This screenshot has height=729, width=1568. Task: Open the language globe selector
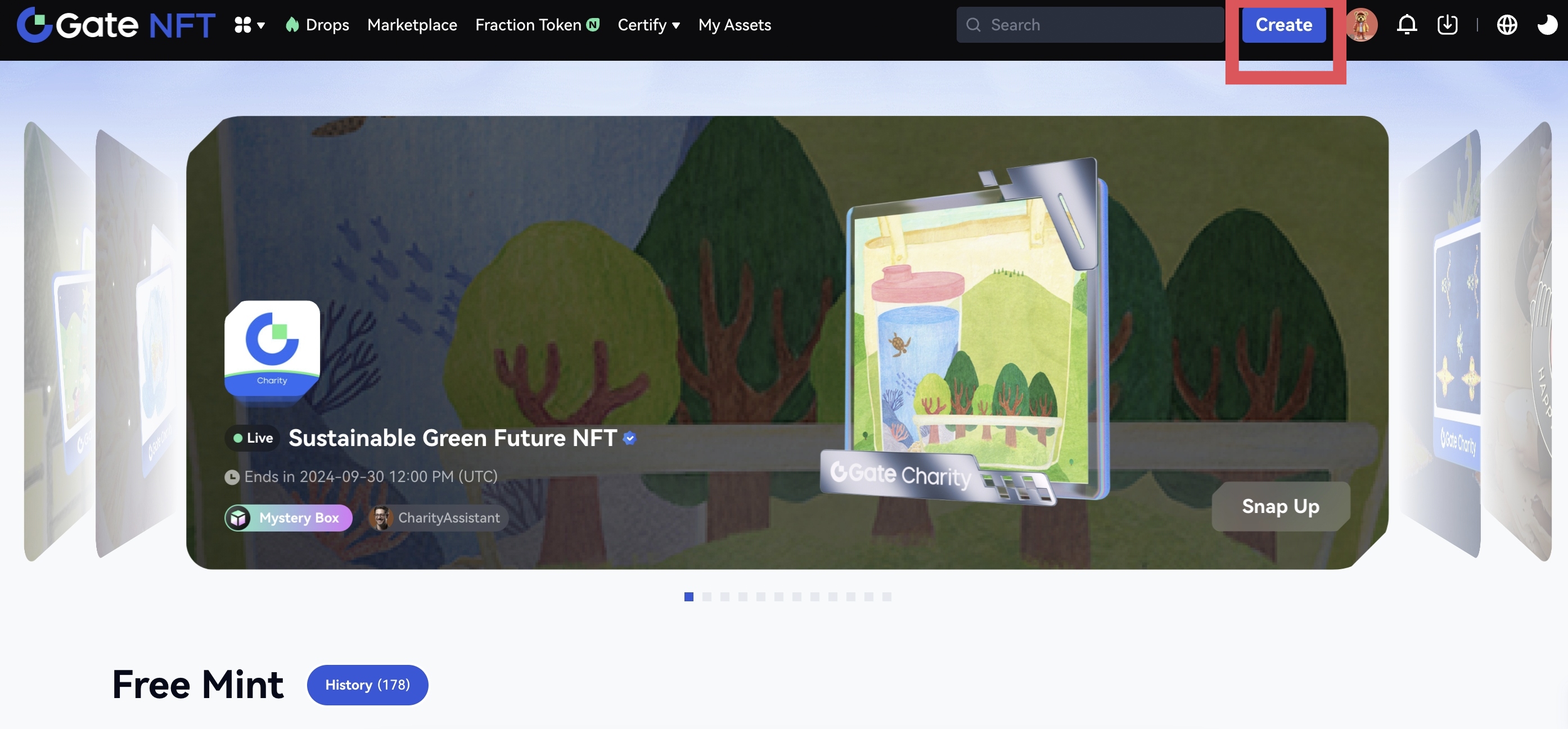(x=1507, y=24)
